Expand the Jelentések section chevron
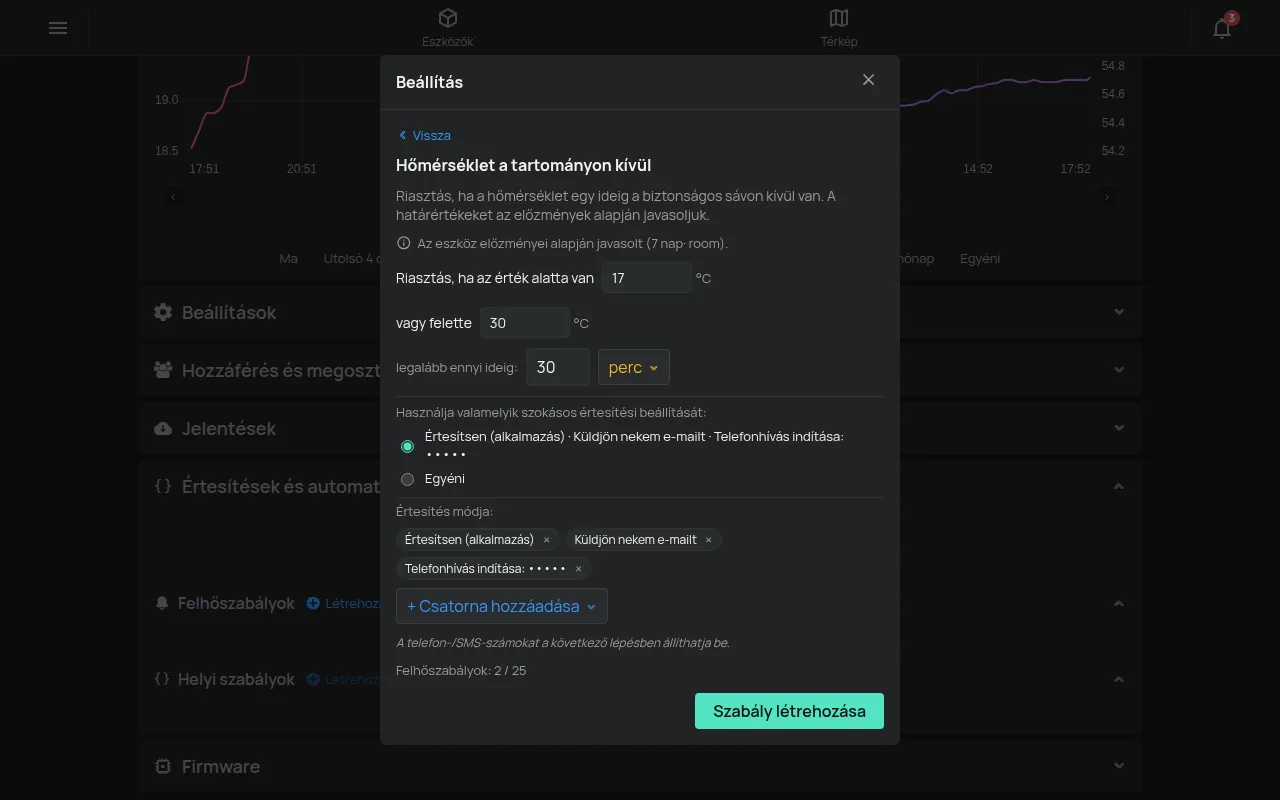 coord(1119,428)
